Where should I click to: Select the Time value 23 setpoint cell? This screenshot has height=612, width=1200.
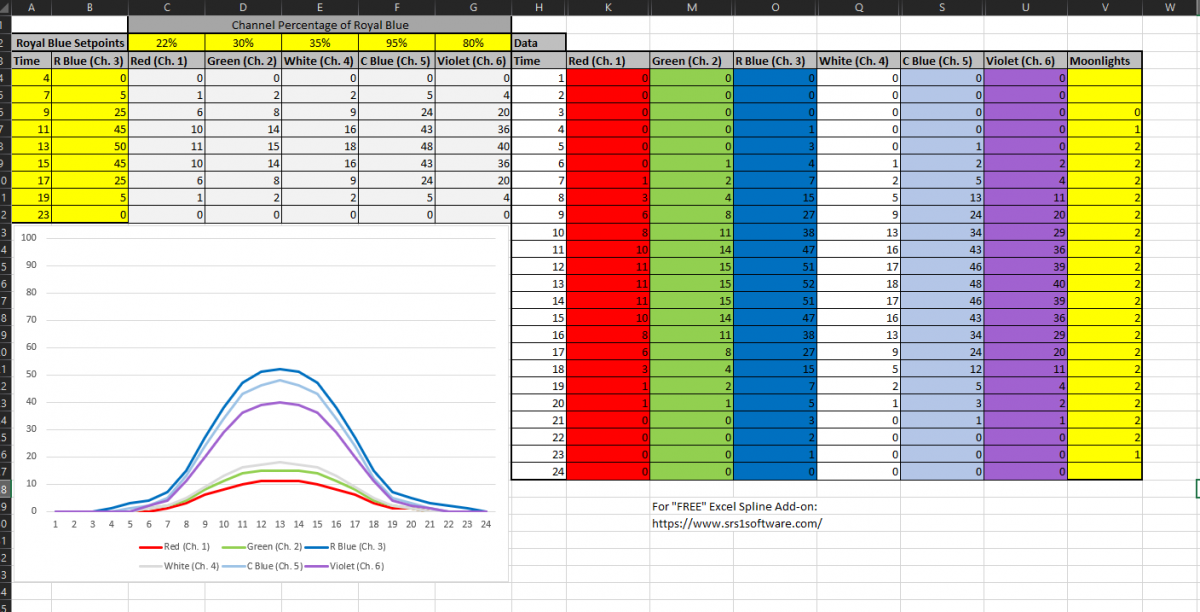(x=32, y=214)
